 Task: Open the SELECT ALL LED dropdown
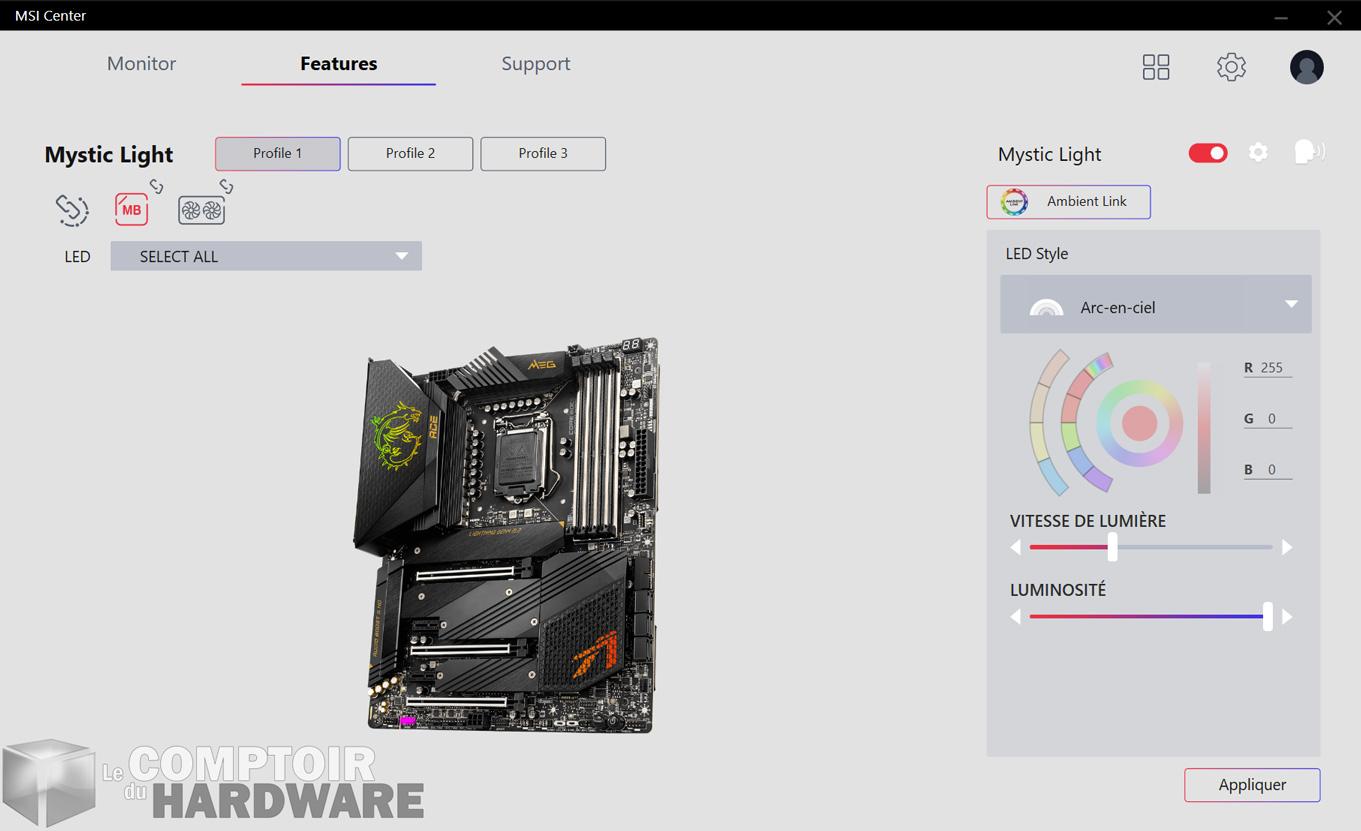(266, 256)
